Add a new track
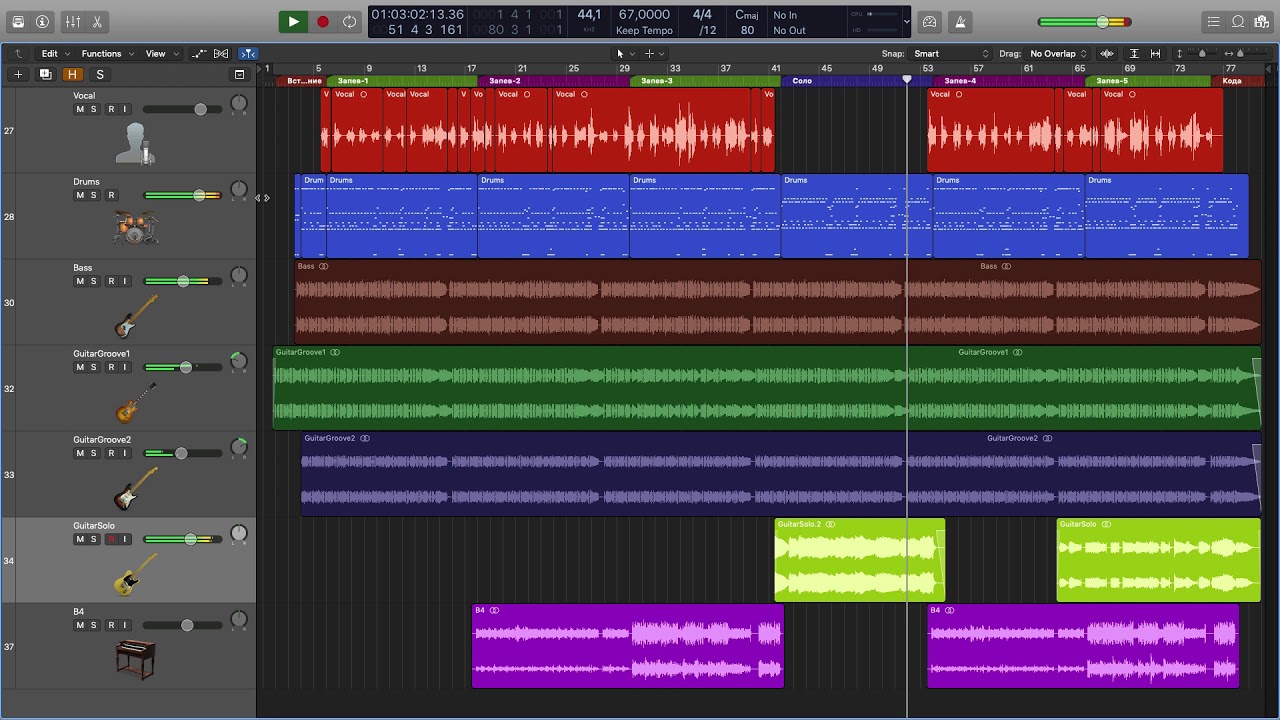1280x720 pixels. [18, 74]
